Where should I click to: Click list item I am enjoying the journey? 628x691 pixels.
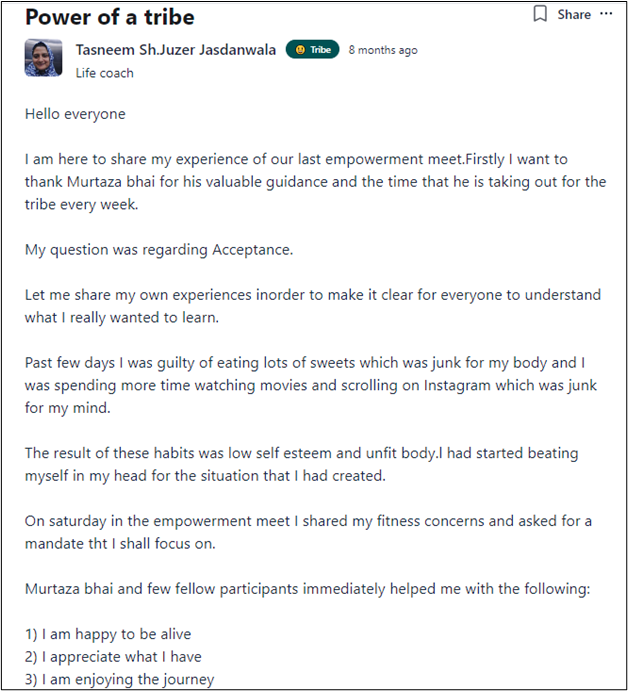(x=119, y=680)
